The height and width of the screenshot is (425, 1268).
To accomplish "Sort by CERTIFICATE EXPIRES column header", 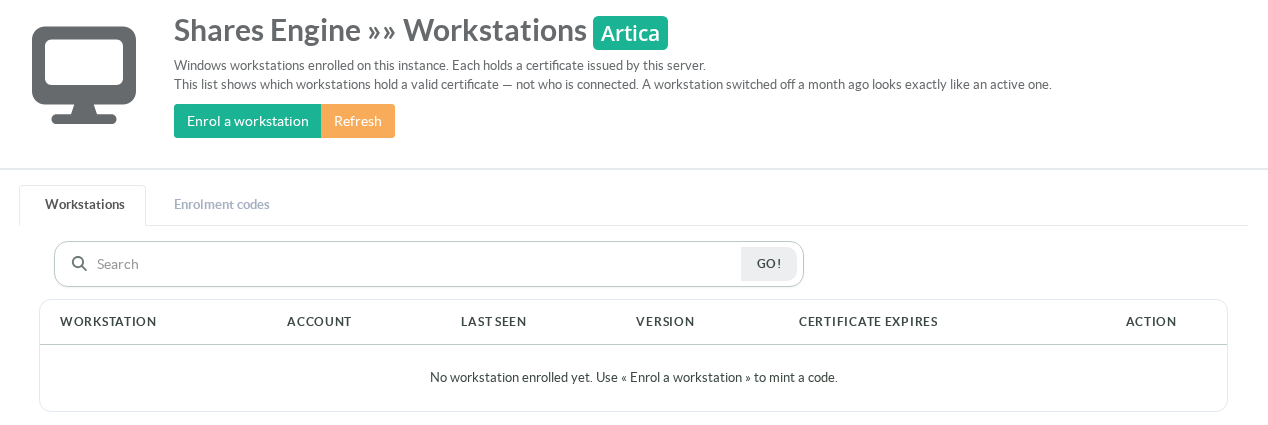I will coord(868,322).
